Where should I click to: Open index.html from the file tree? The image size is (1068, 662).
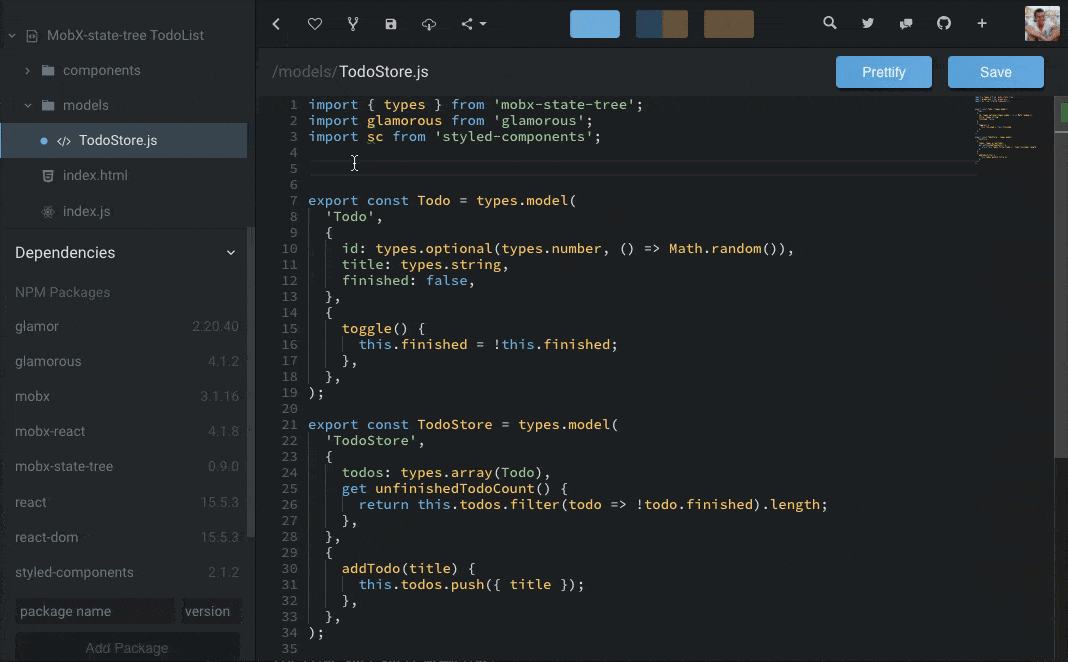click(x=95, y=175)
